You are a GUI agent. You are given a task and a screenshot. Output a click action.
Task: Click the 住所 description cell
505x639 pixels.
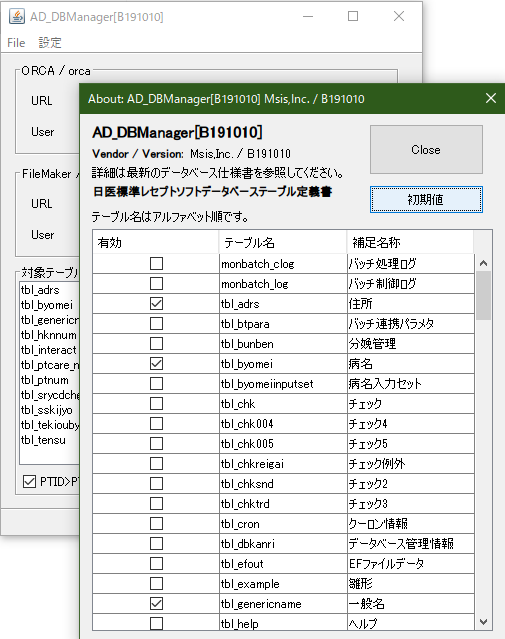[411, 304]
